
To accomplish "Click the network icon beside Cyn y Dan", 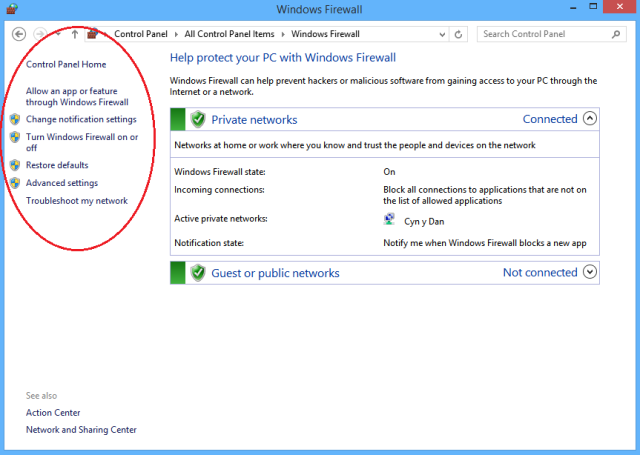I will (389, 219).
